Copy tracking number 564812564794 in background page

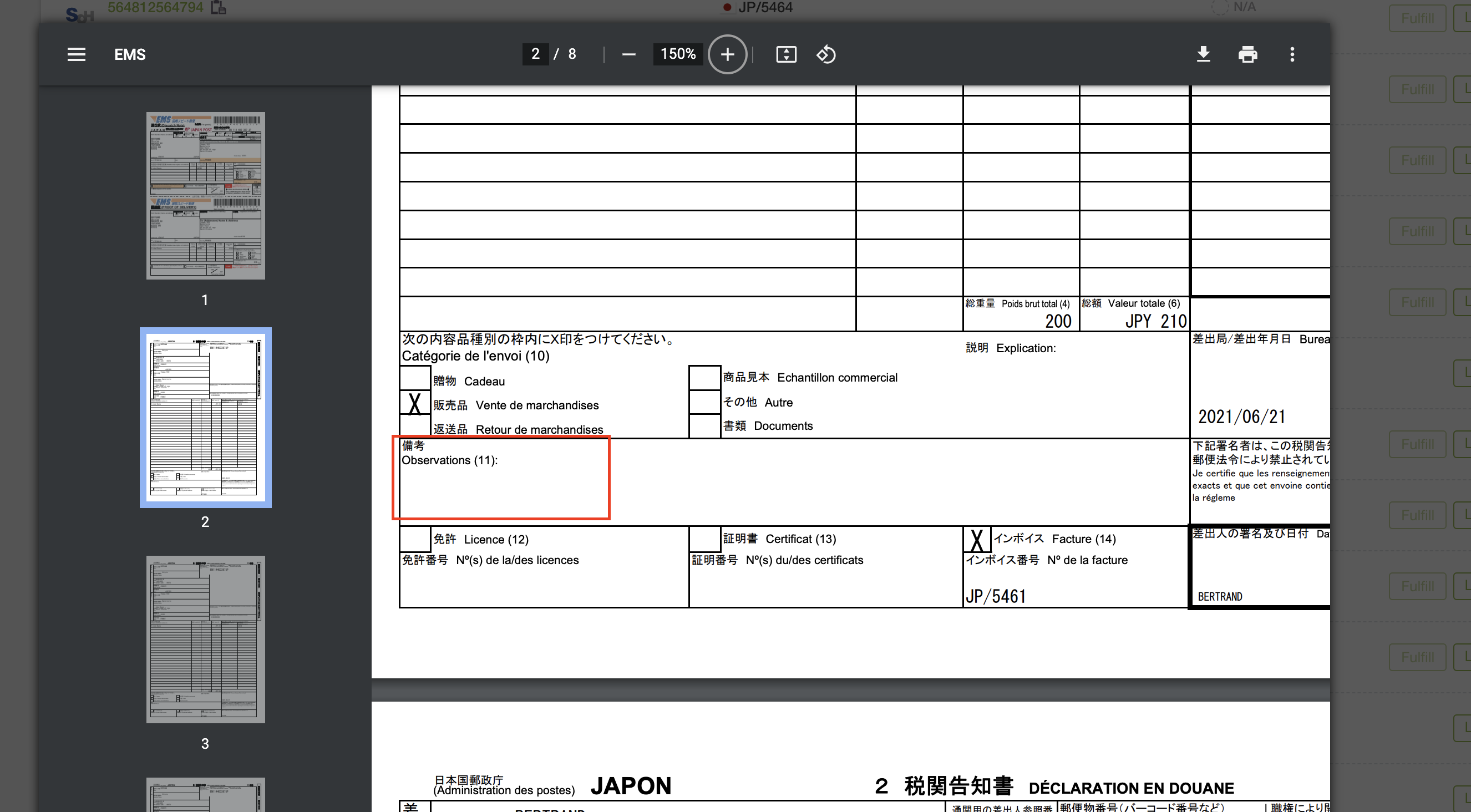coord(219,7)
